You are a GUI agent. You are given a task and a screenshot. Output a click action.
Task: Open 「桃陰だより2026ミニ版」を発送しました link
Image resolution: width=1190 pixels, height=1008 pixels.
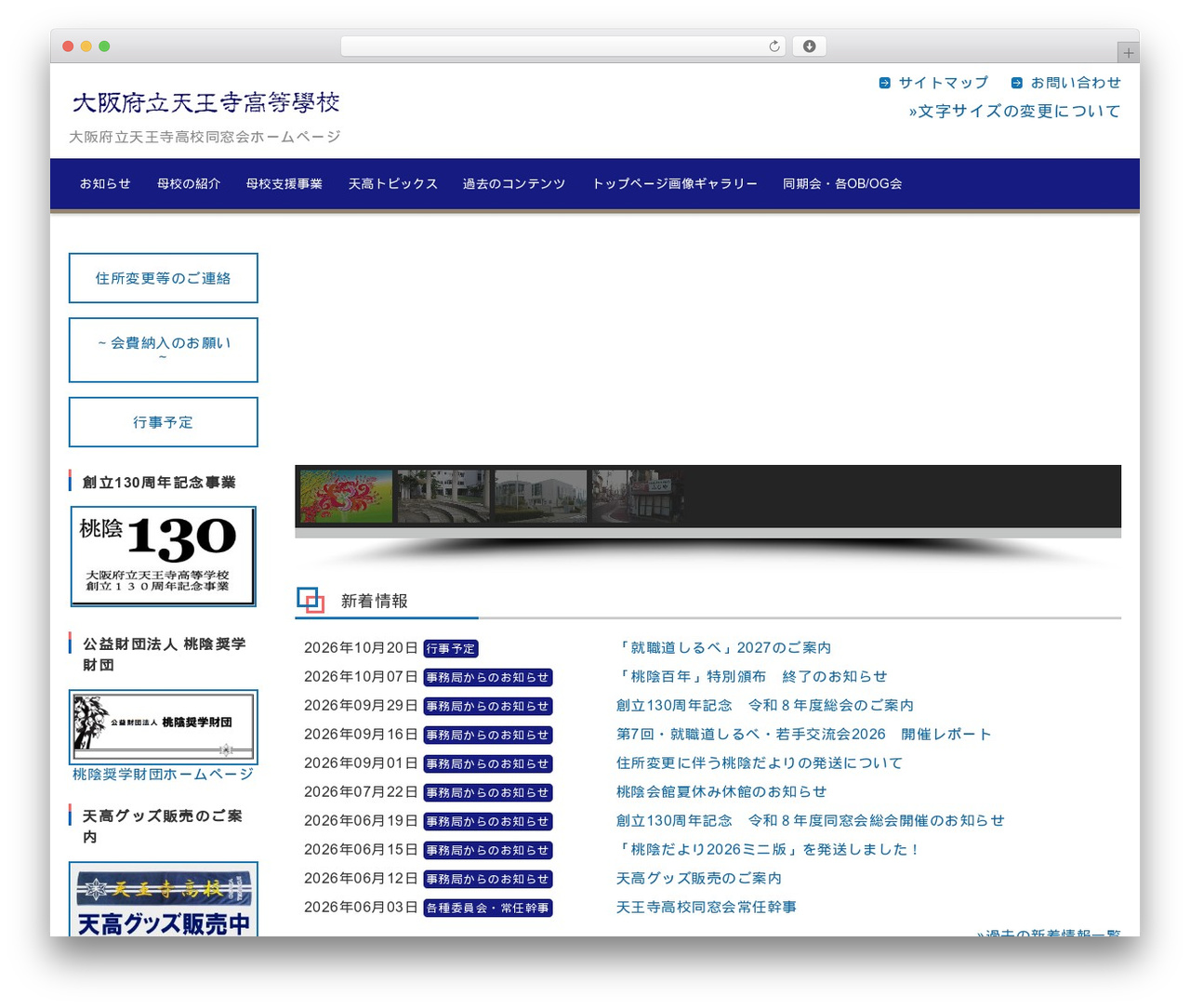(768, 850)
